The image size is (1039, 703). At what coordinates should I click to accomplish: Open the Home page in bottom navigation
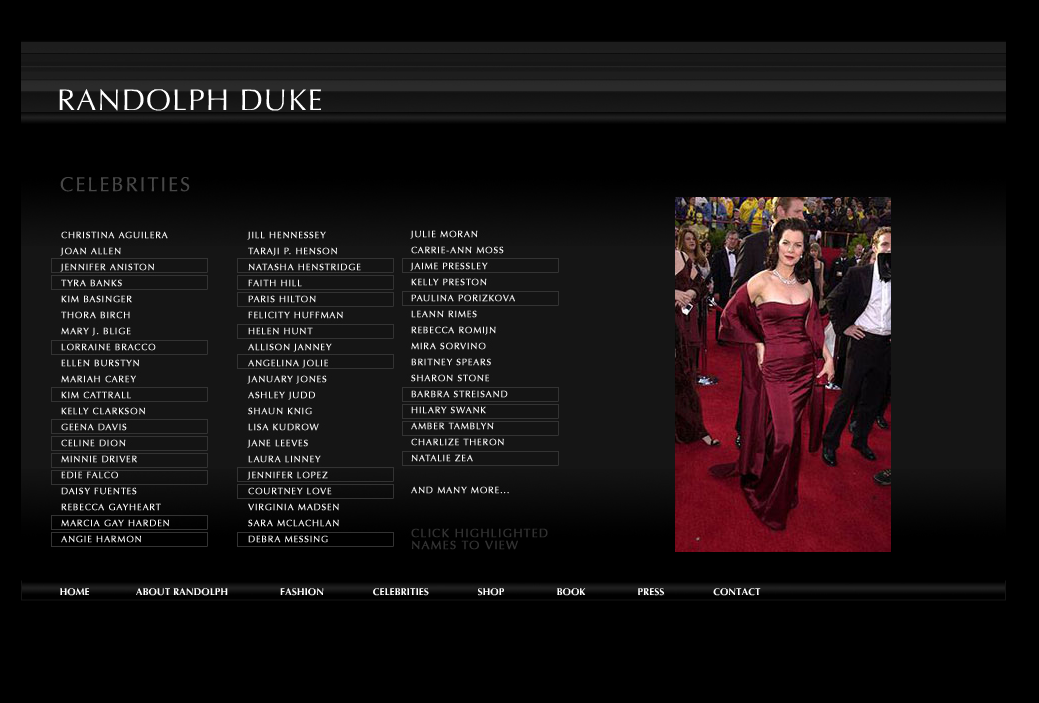(74, 592)
